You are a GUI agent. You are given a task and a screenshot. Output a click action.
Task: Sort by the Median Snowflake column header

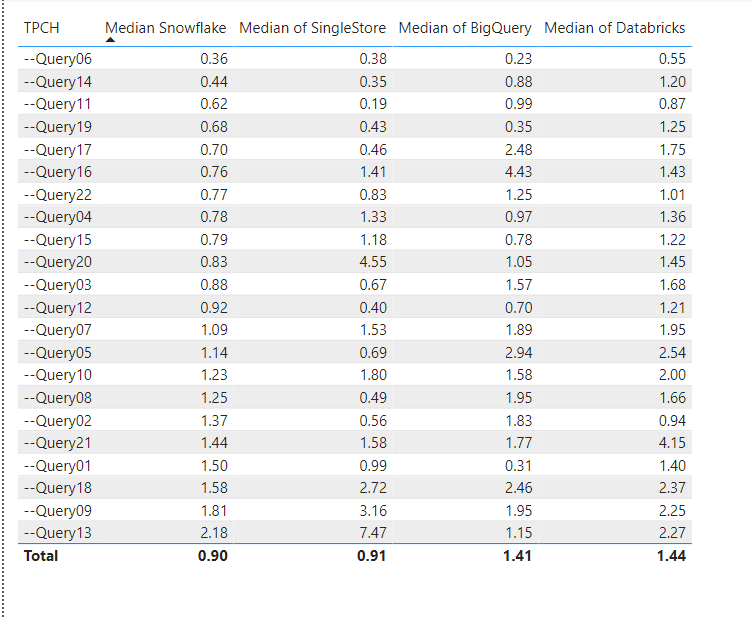pyautogui.click(x=165, y=27)
